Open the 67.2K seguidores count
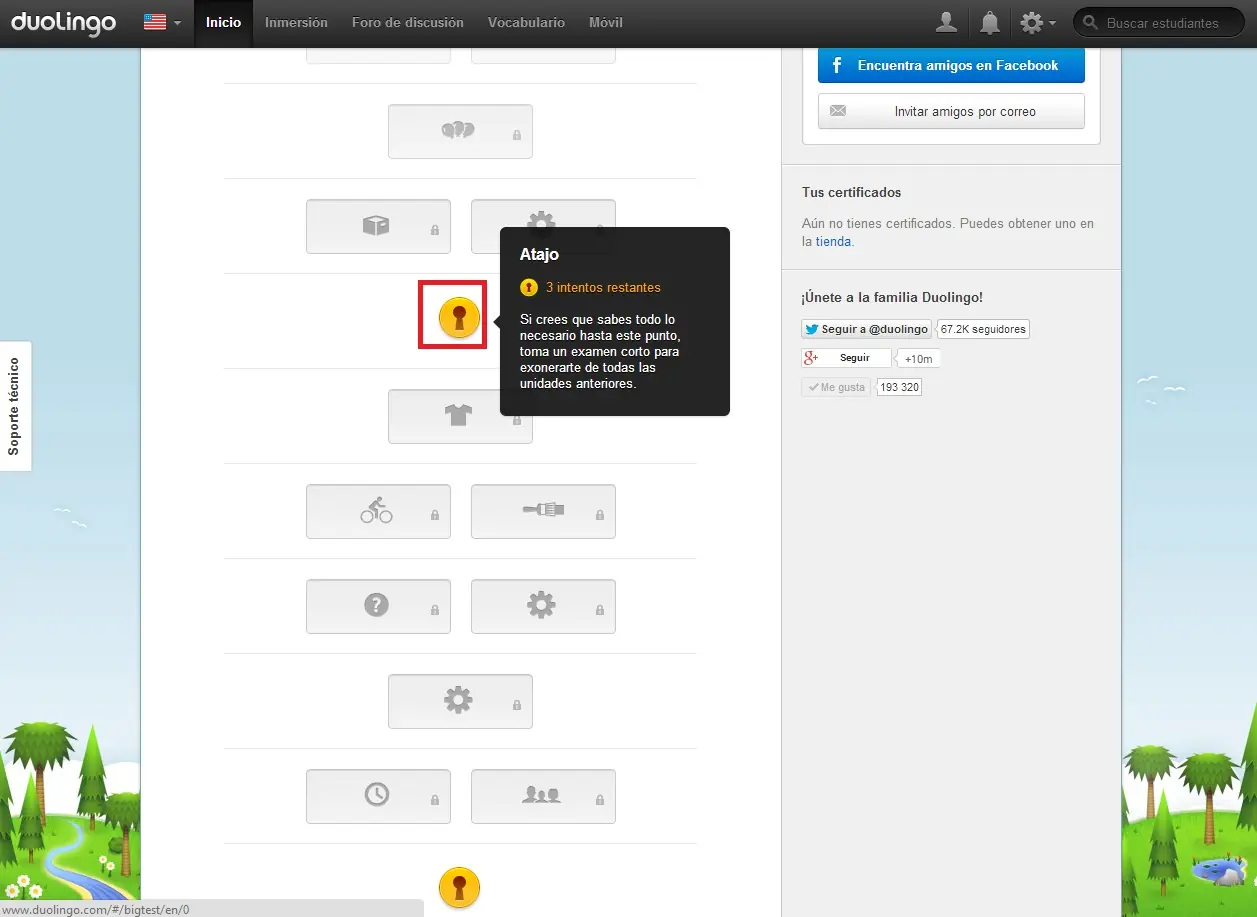 (983, 329)
